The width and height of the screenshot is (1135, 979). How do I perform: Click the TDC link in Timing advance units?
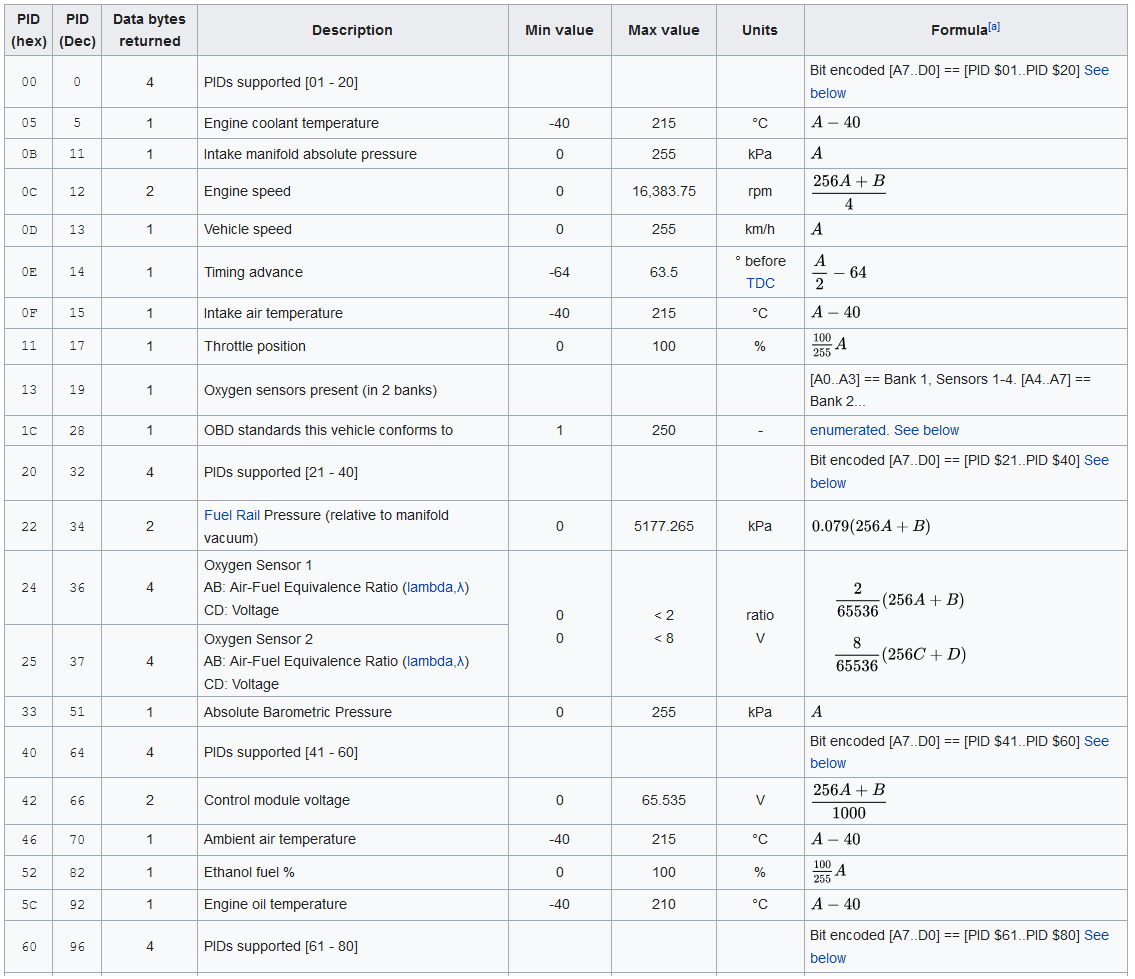[760, 284]
